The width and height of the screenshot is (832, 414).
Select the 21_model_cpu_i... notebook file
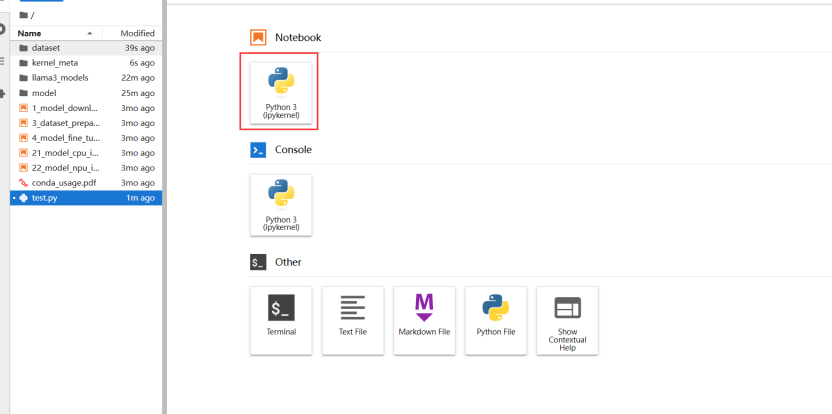tap(86, 153)
